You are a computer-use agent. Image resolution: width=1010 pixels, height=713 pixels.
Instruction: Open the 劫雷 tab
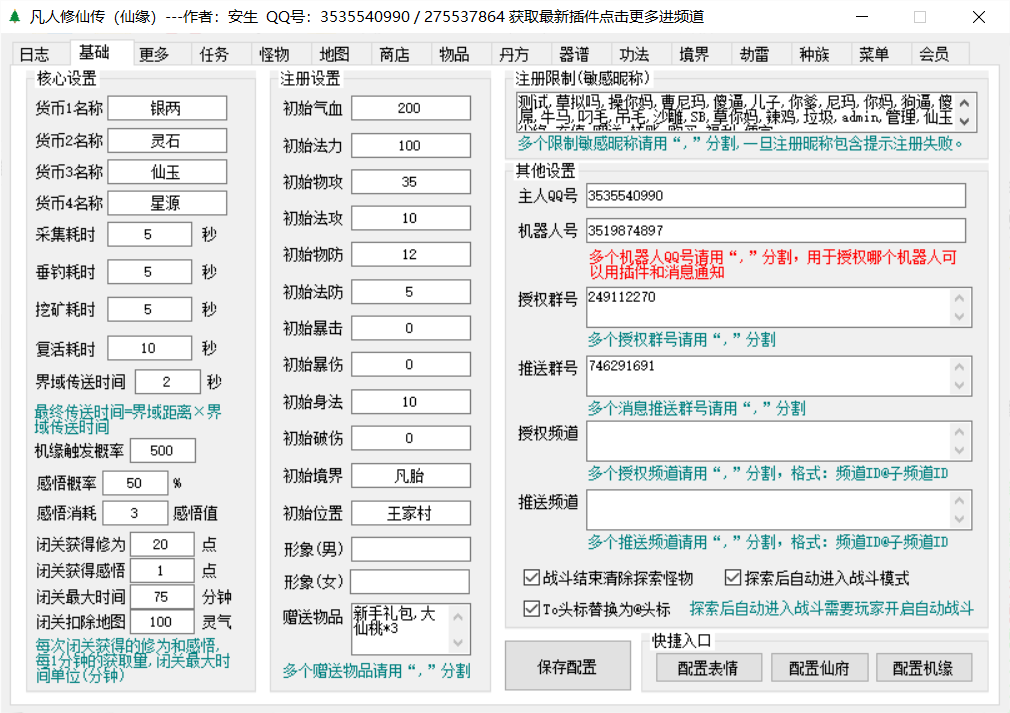[x=754, y=55]
